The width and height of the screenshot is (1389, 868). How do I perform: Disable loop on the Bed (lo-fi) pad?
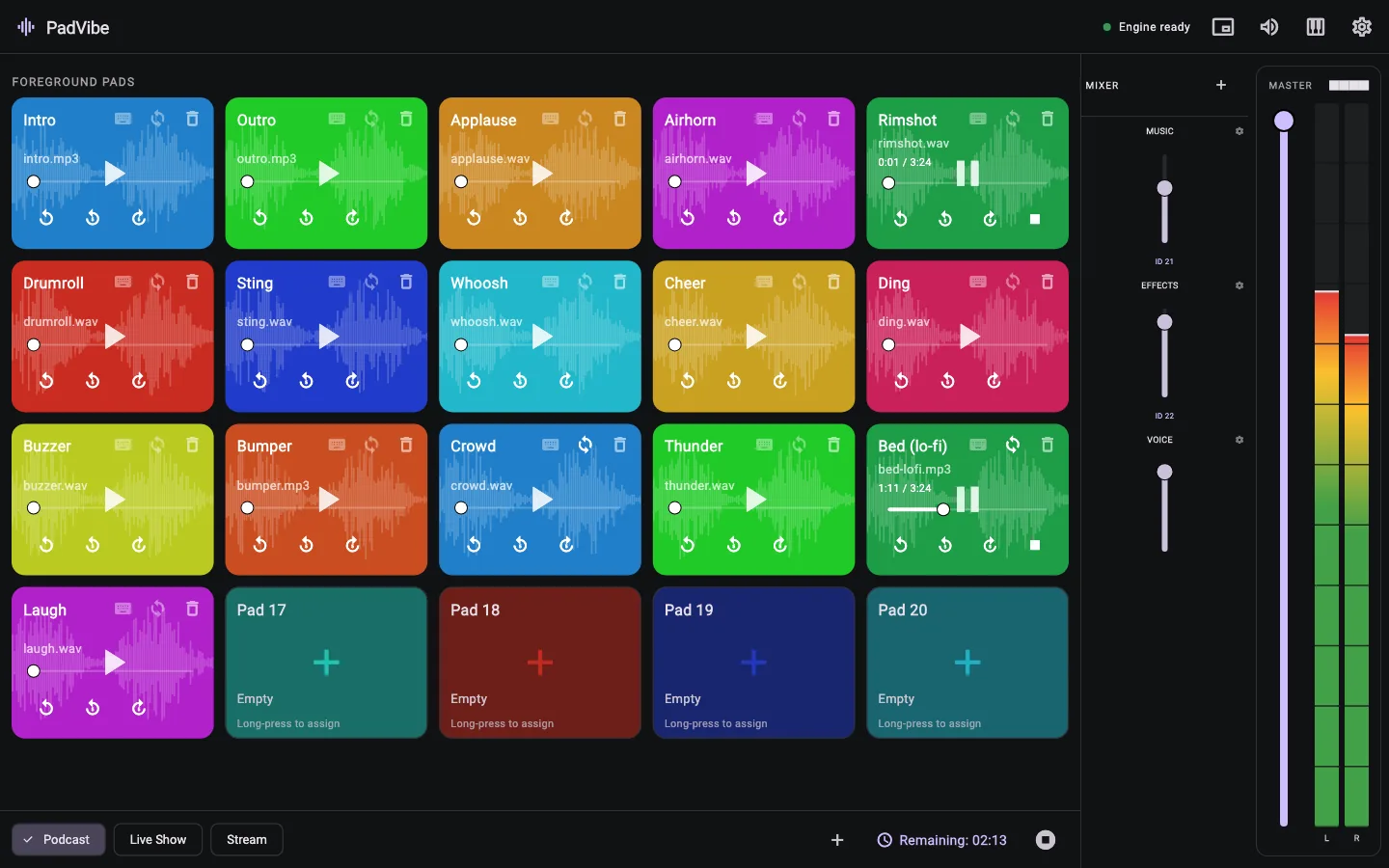(x=1012, y=445)
